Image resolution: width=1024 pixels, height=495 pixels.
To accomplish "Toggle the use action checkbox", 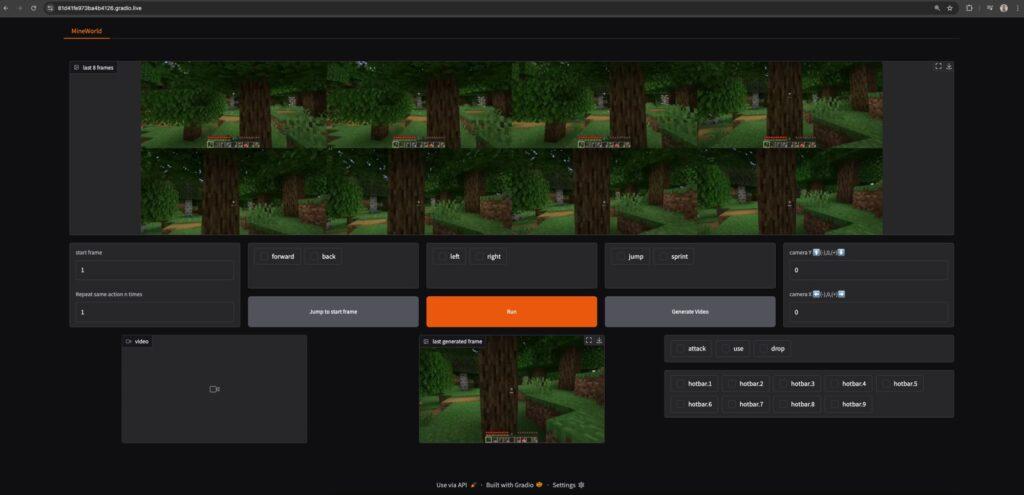I will pos(724,349).
